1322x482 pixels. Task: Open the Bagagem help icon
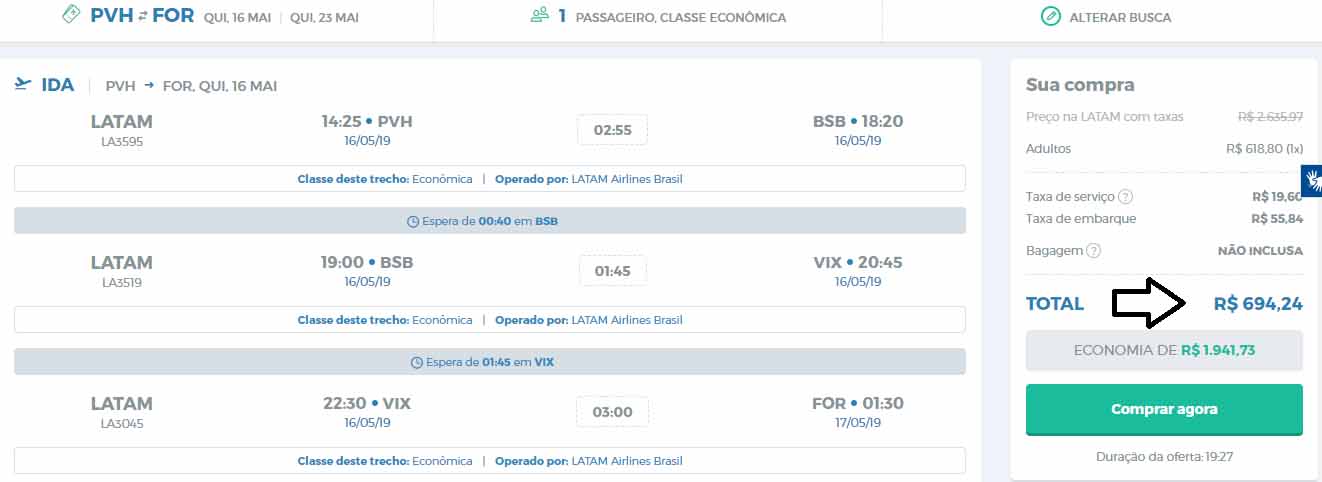click(1093, 251)
